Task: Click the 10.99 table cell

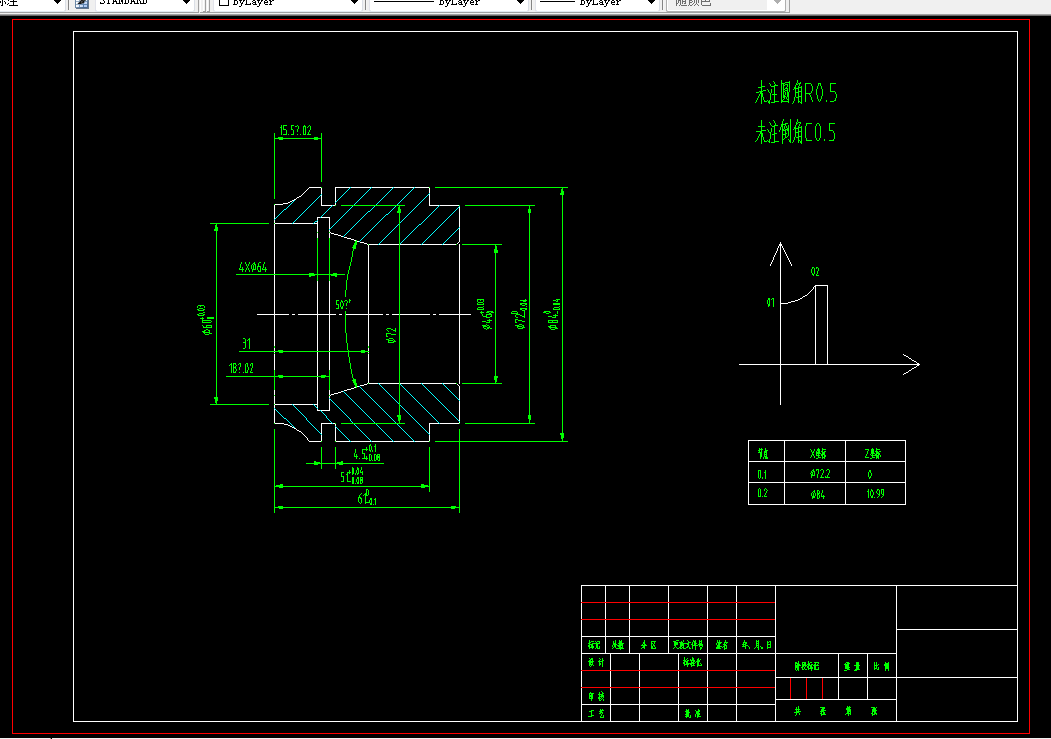Action: tap(875, 494)
